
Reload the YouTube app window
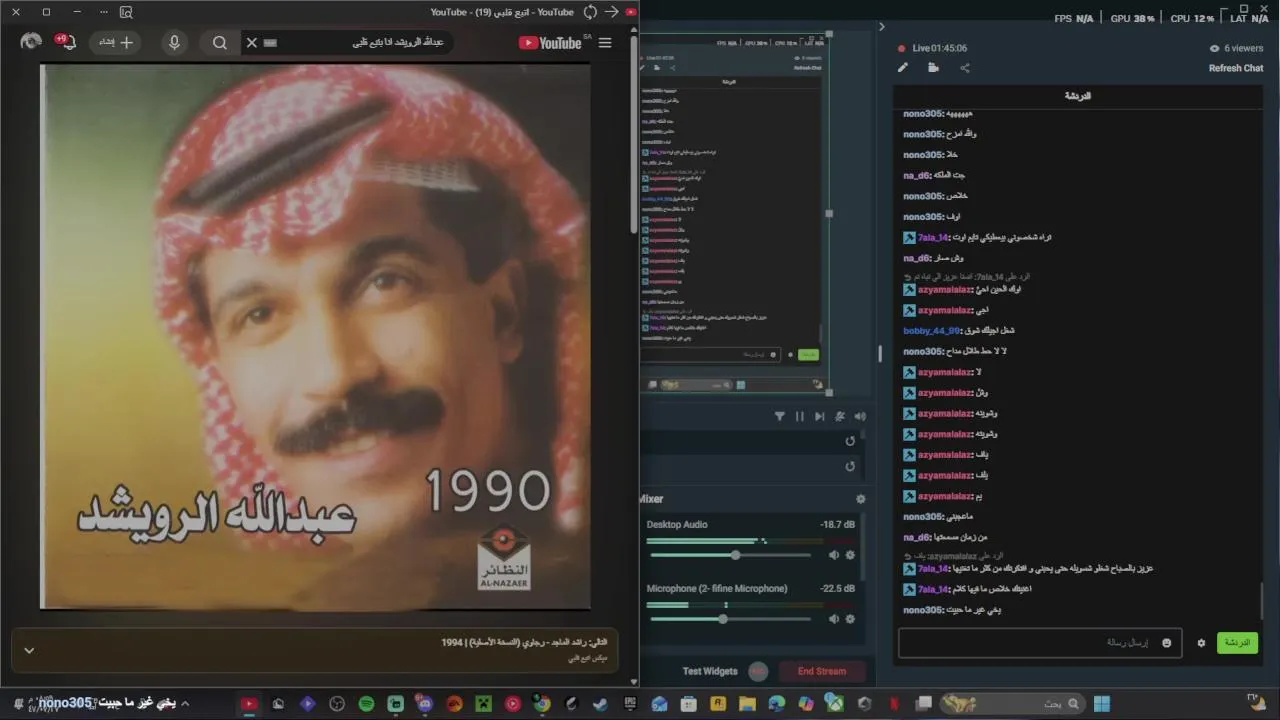pos(590,12)
